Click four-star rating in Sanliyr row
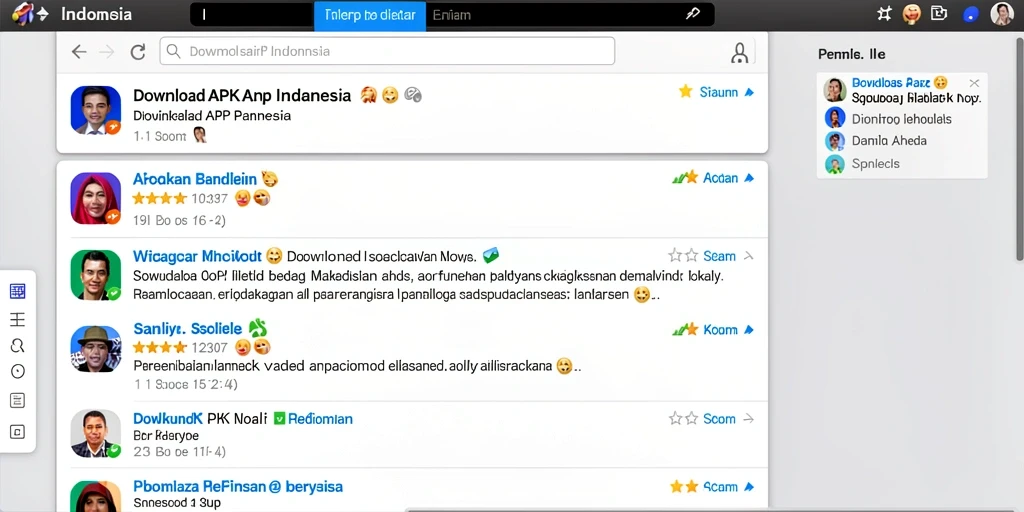 pyautogui.click(x=159, y=347)
